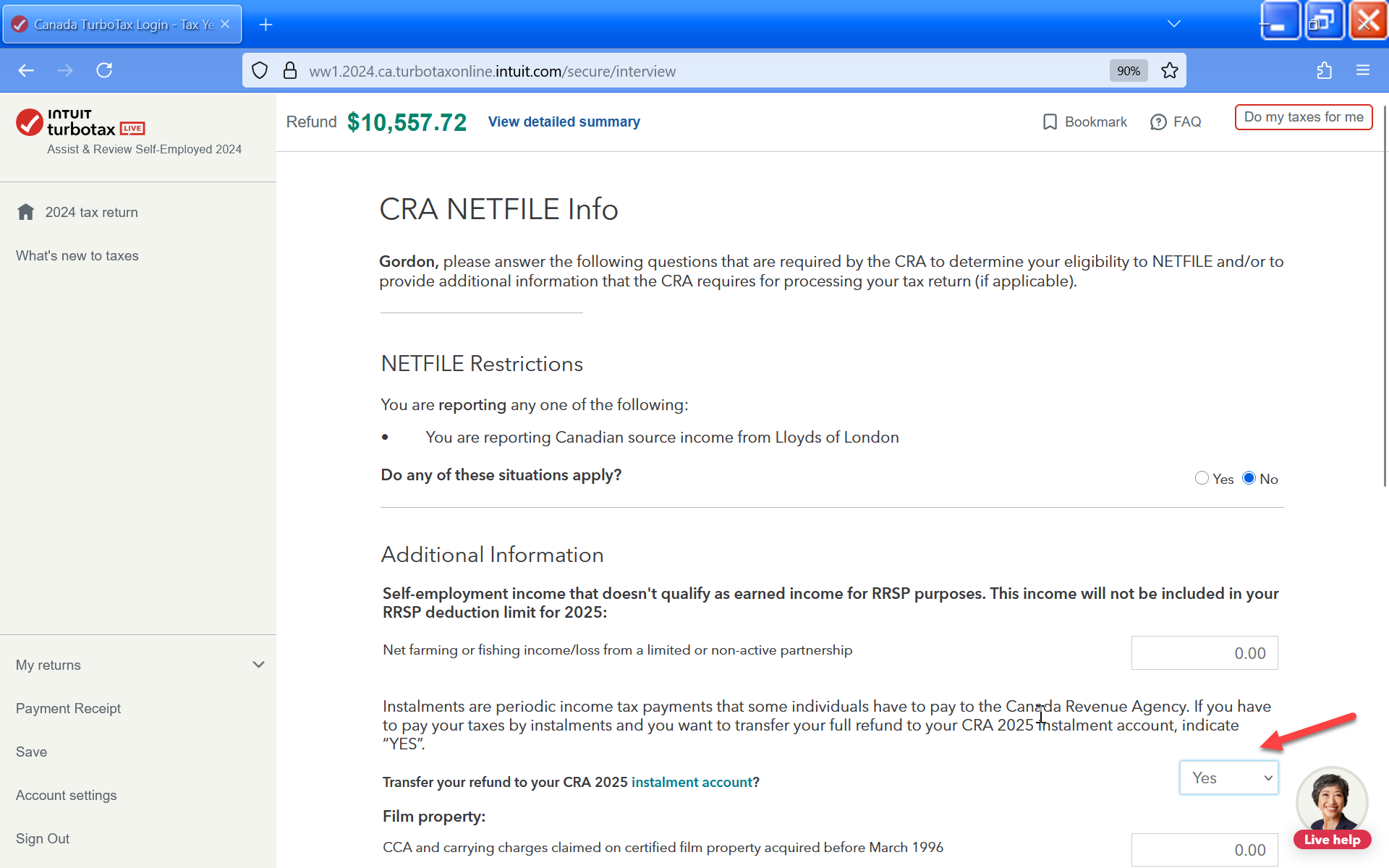Image resolution: width=1389 pixels, height=868 pixels.
Task: Click the browser forward arrow
Action: pyautogui.click(x=65, y=70)
